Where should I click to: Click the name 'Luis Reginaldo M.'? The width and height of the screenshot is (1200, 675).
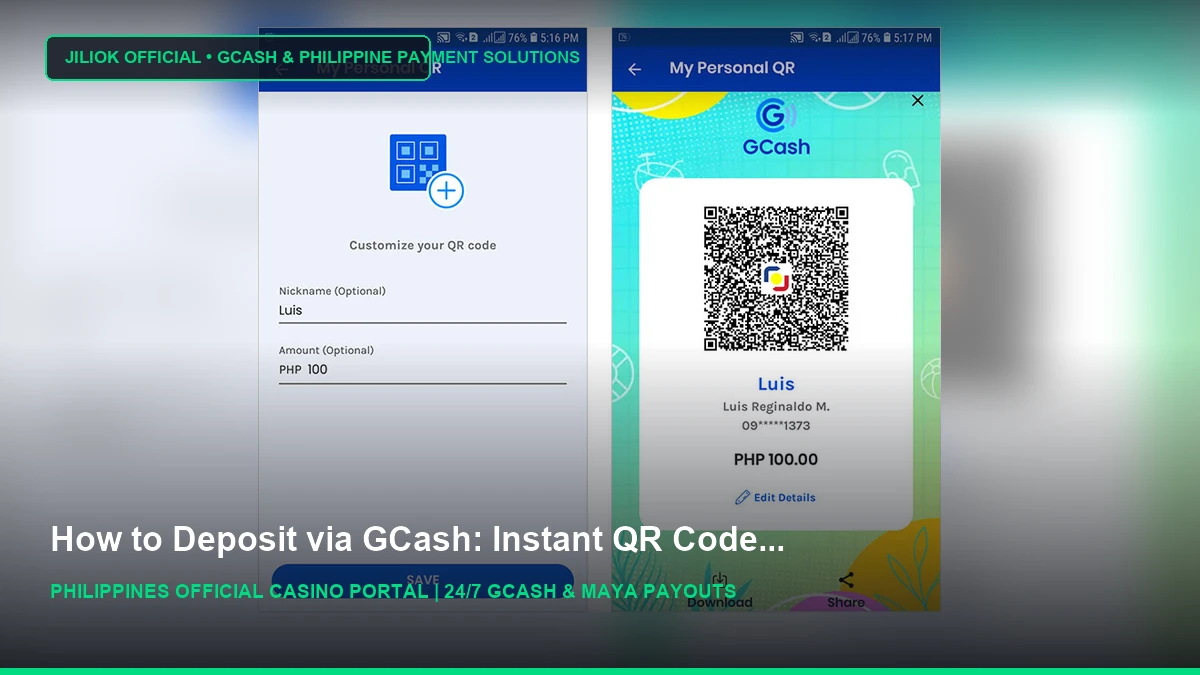pyautogui.click(x=776, y=407)
